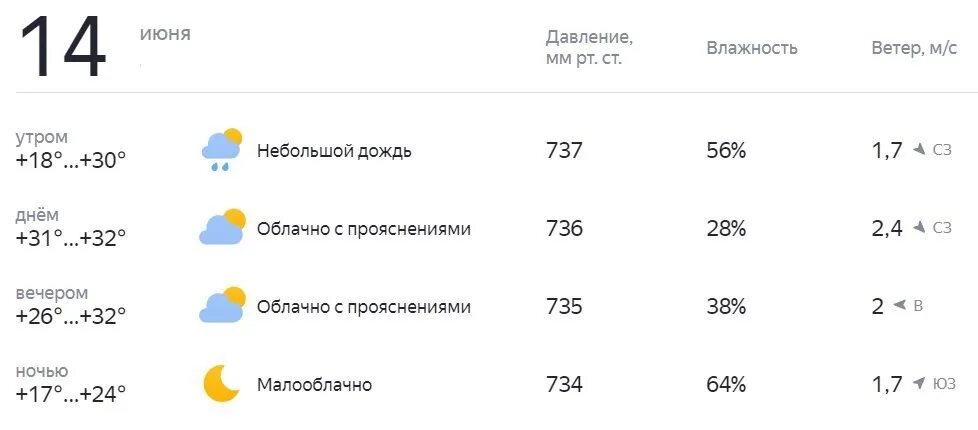Image resolution: width=978 pixels, height=430 pixels.
Task: Select the днём time-of-day row label
Action: pyautogui.click(x=38, y=215)
